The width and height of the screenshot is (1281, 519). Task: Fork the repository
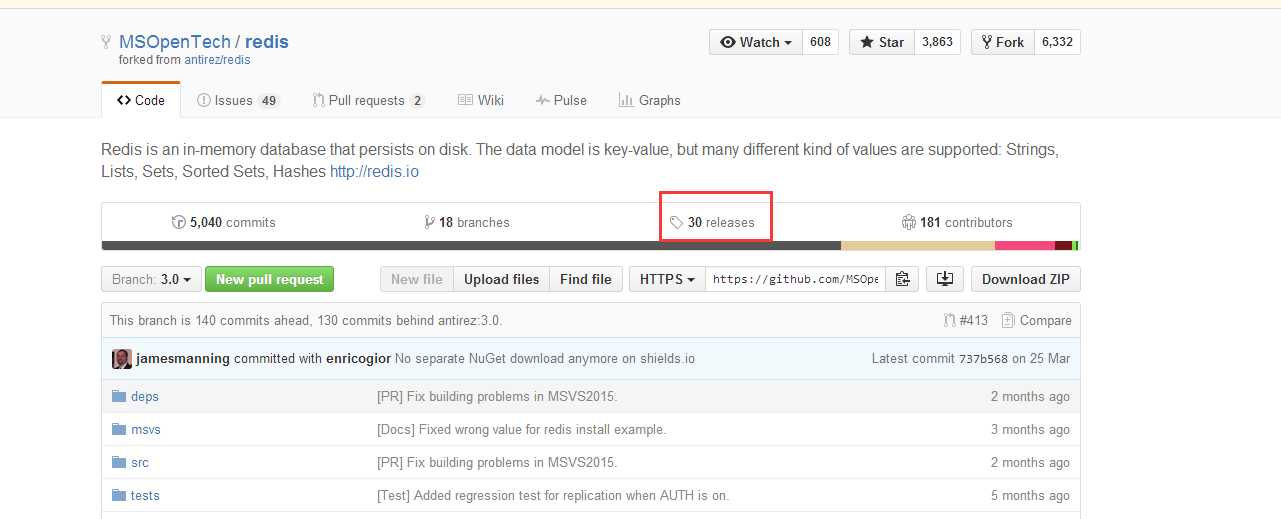coord(1002,42)
